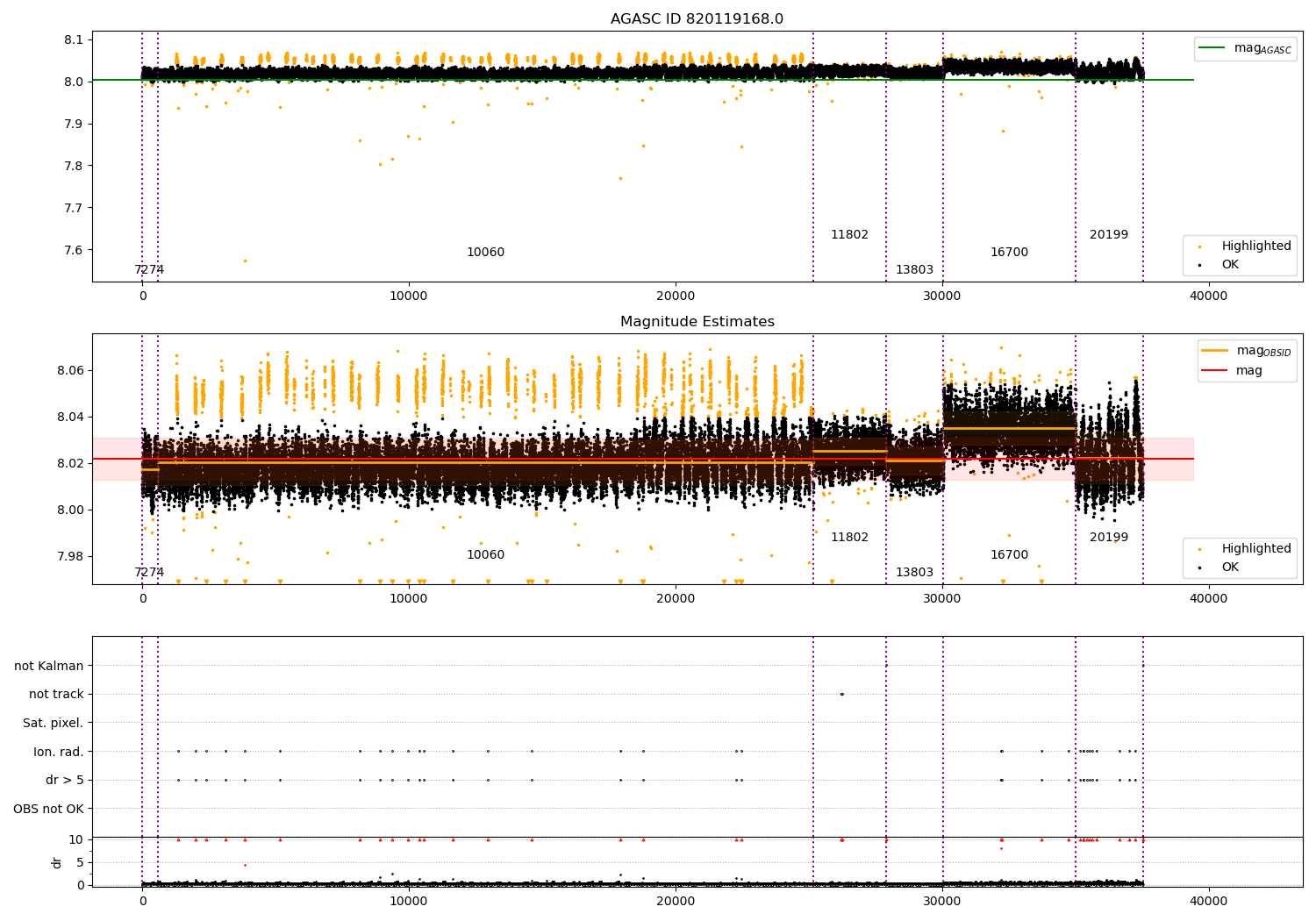The image size is (1316, 921).
Task: Click the 'dr > 5' row label
Action: click(x=65, y=780)
